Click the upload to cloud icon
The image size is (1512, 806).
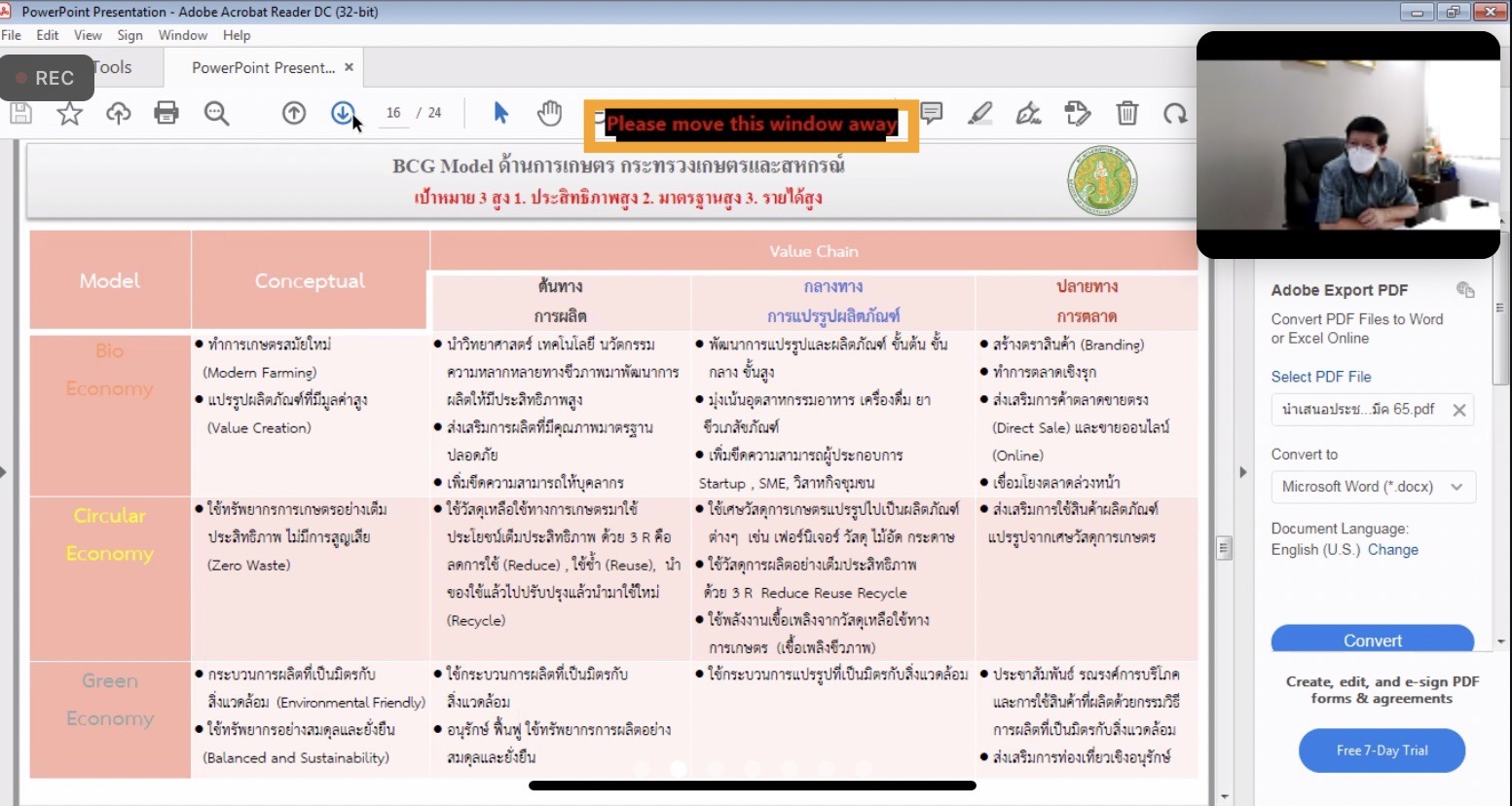[x=119, y=114]
